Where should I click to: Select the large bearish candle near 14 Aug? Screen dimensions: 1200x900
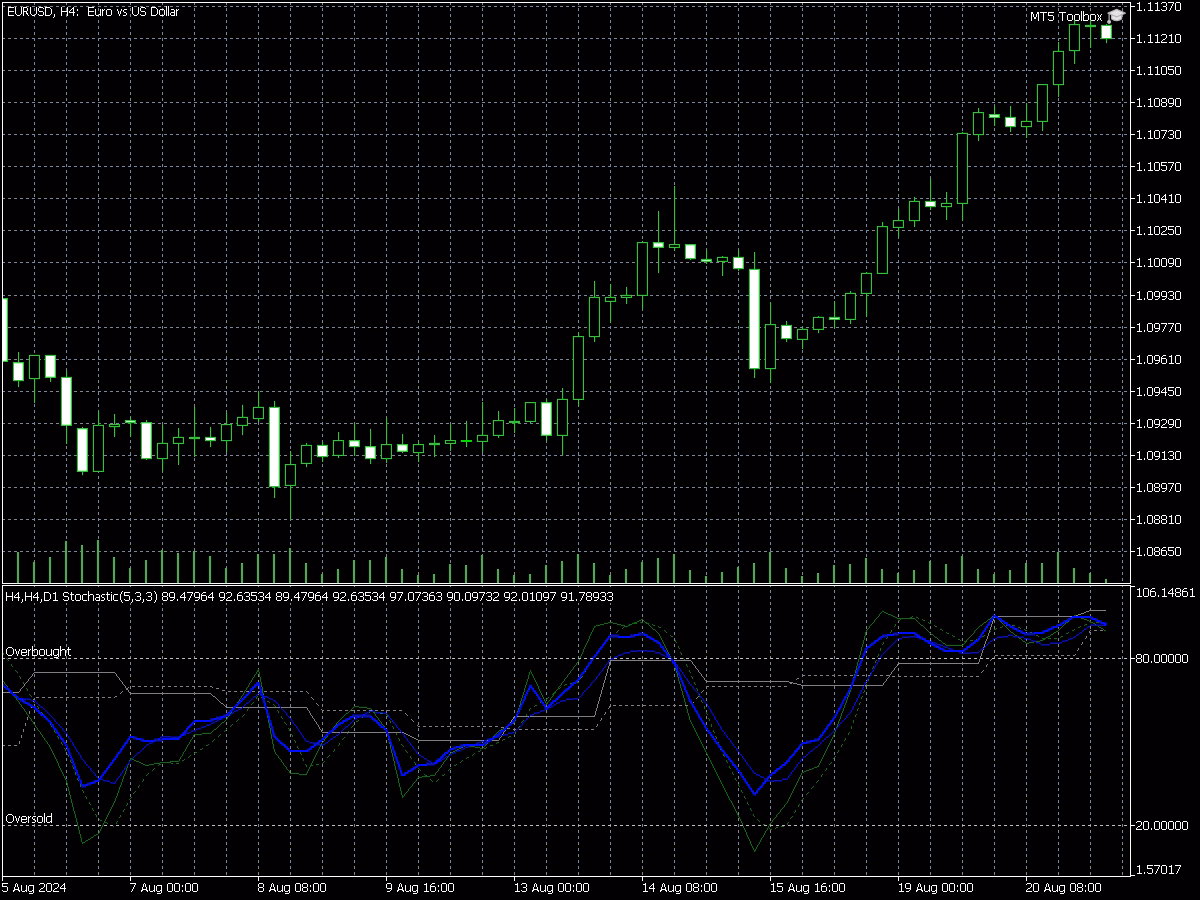coord(755,320)
